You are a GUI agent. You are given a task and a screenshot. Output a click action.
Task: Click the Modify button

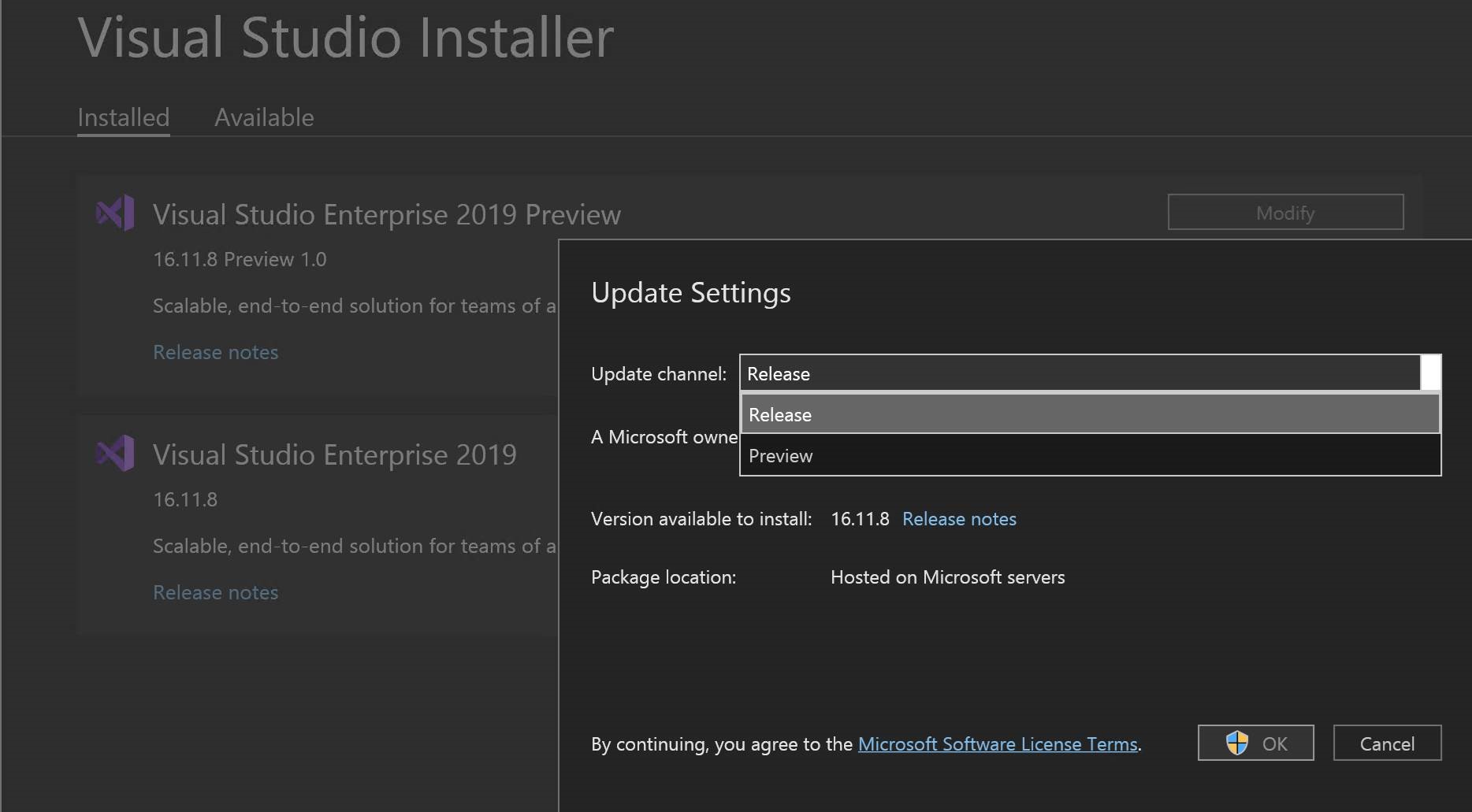(x=1285, y=212)
